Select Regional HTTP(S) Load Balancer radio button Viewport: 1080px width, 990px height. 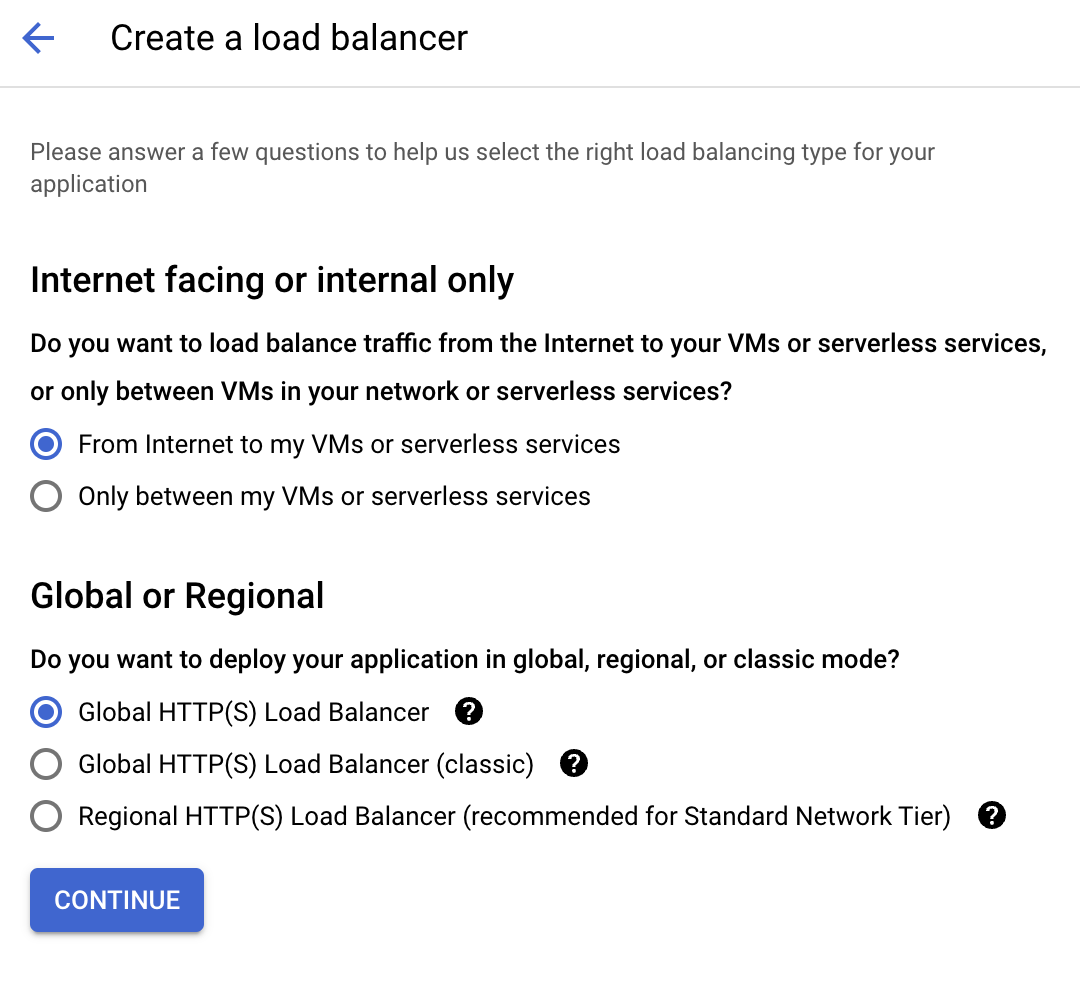click(x=46, y=816)
